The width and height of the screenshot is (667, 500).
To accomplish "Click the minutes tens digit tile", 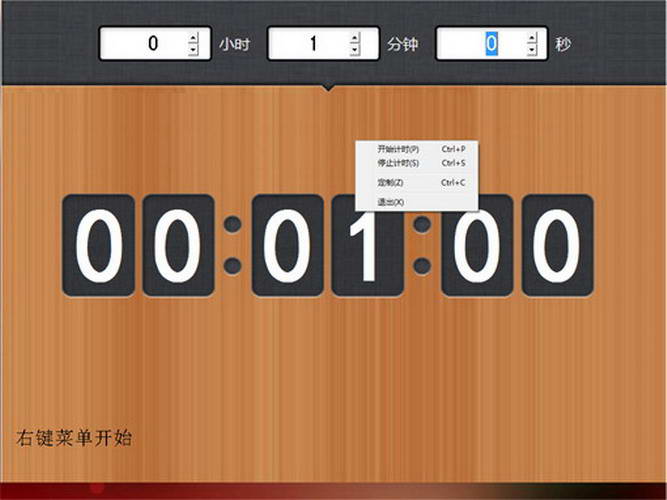I will [x=288, y=245].
